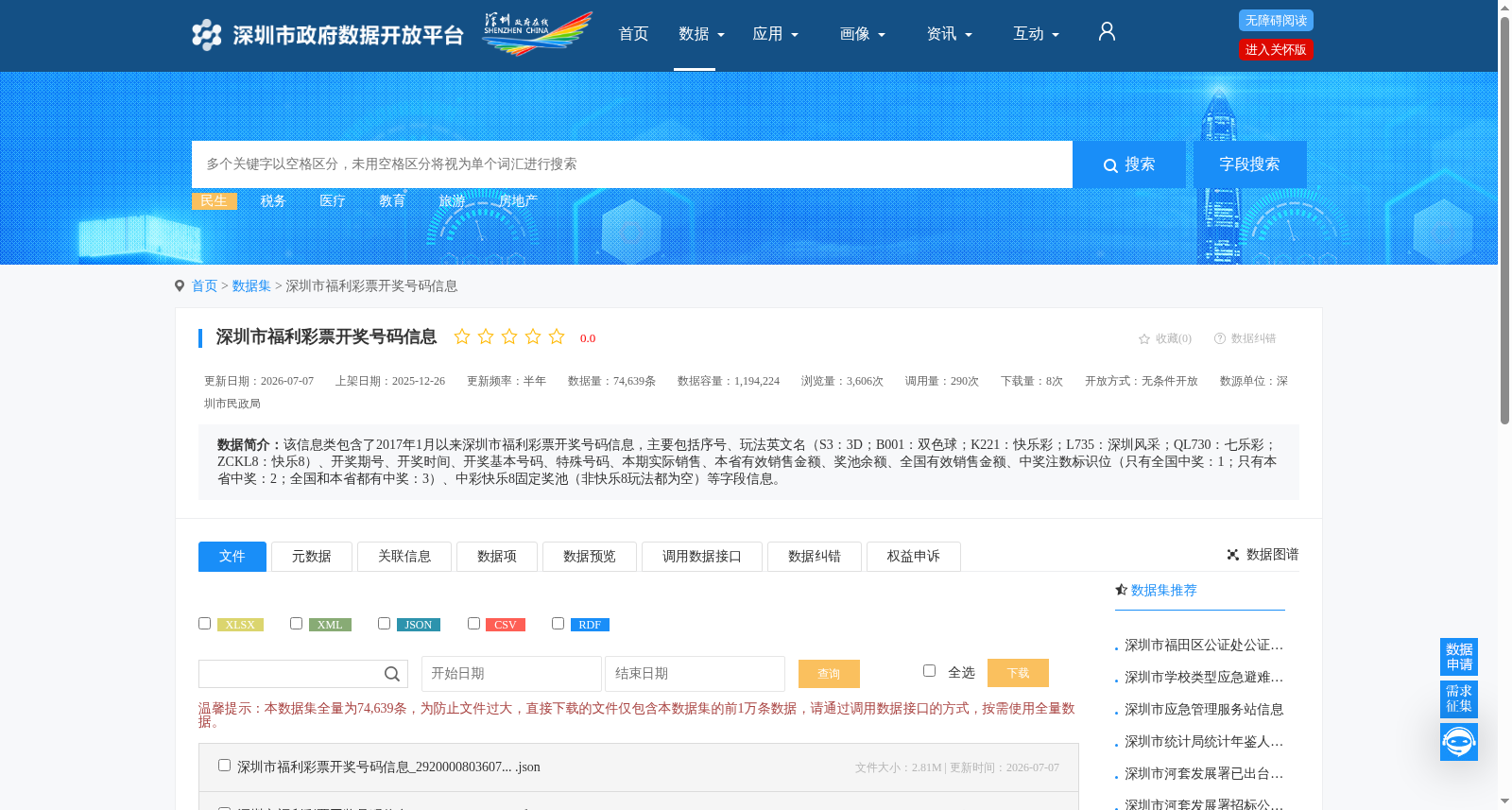Open recommended 深圳市福田区公证处公证 dataset
Image resolution: width=1512 pixels, height=810 pixels.
point(1204,646)
